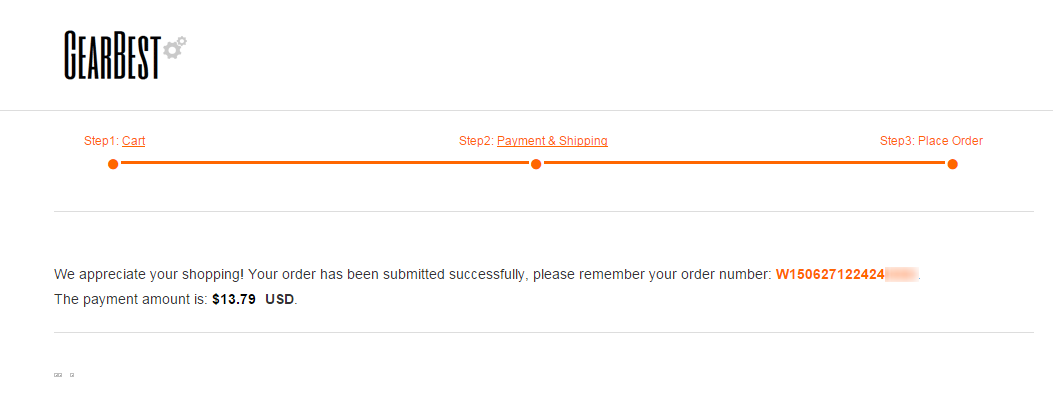Open the Cart link in Step1
Screen dimensions: 1053x395
click(x=134, y=141)
